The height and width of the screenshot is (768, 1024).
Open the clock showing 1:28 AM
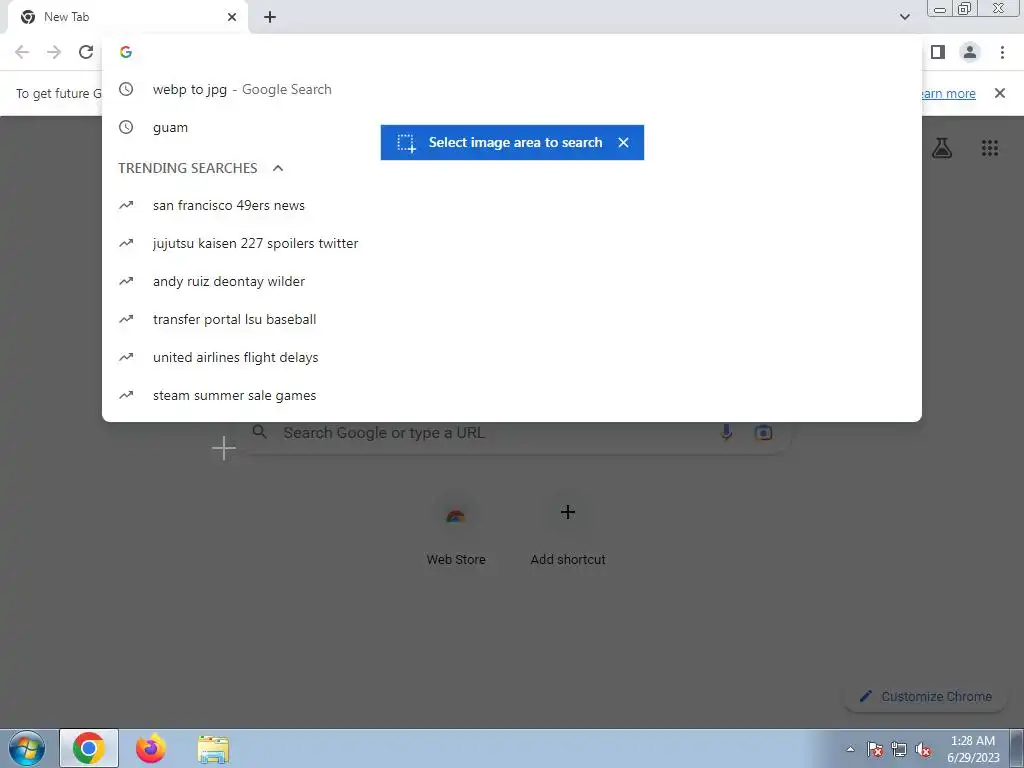coord(973,748)
